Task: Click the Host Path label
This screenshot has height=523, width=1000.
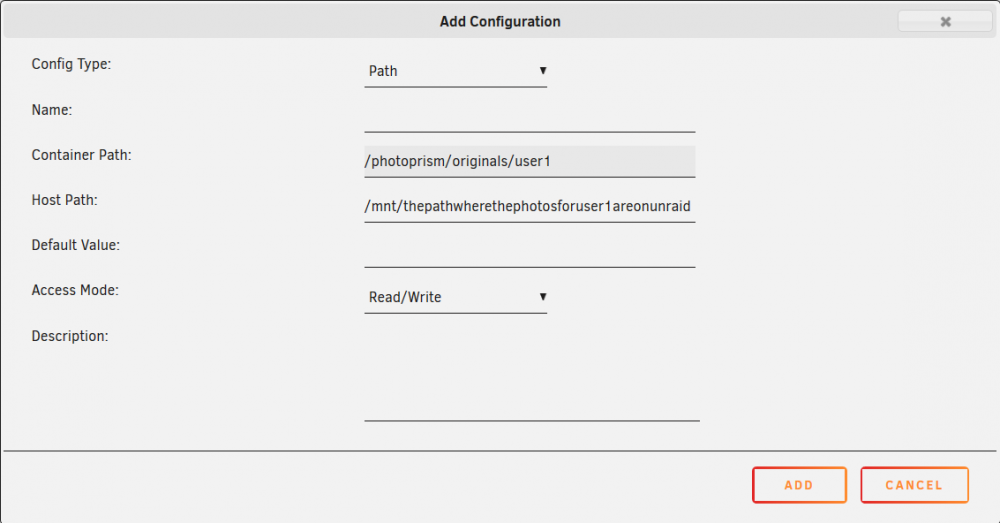Action: [x=64, y=200]
